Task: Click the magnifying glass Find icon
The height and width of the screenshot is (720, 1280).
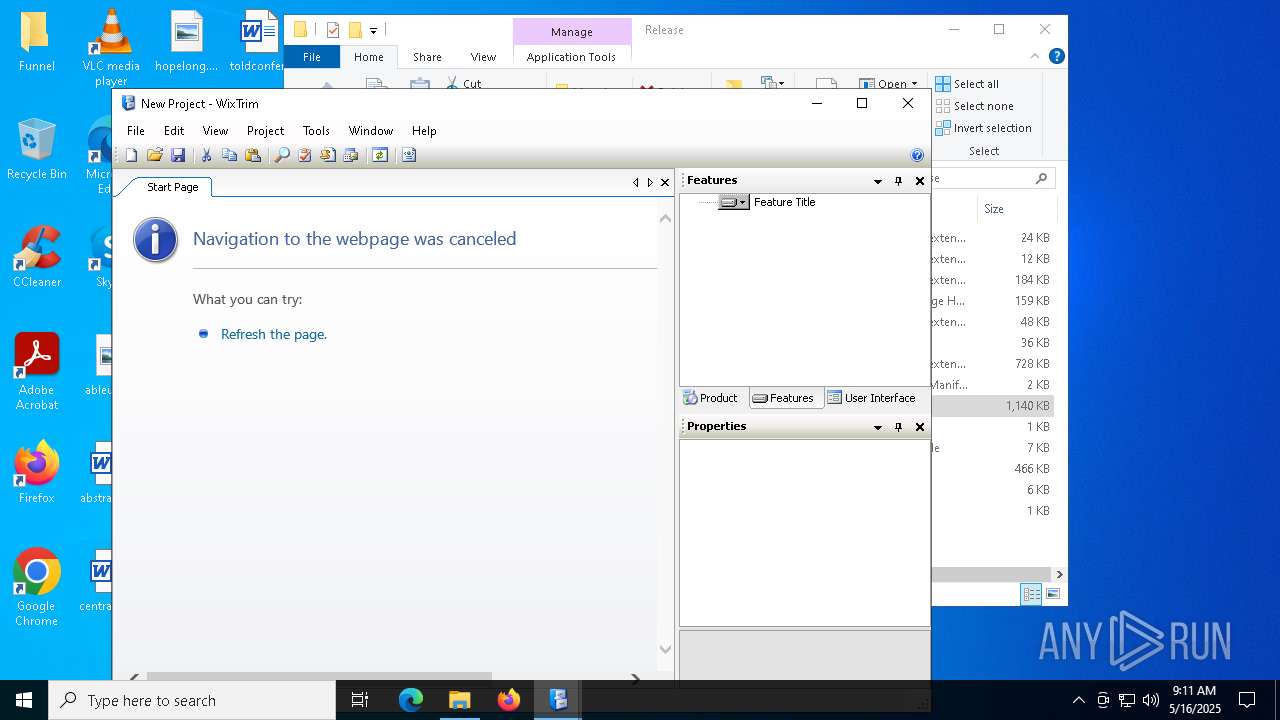Action: 282,155
